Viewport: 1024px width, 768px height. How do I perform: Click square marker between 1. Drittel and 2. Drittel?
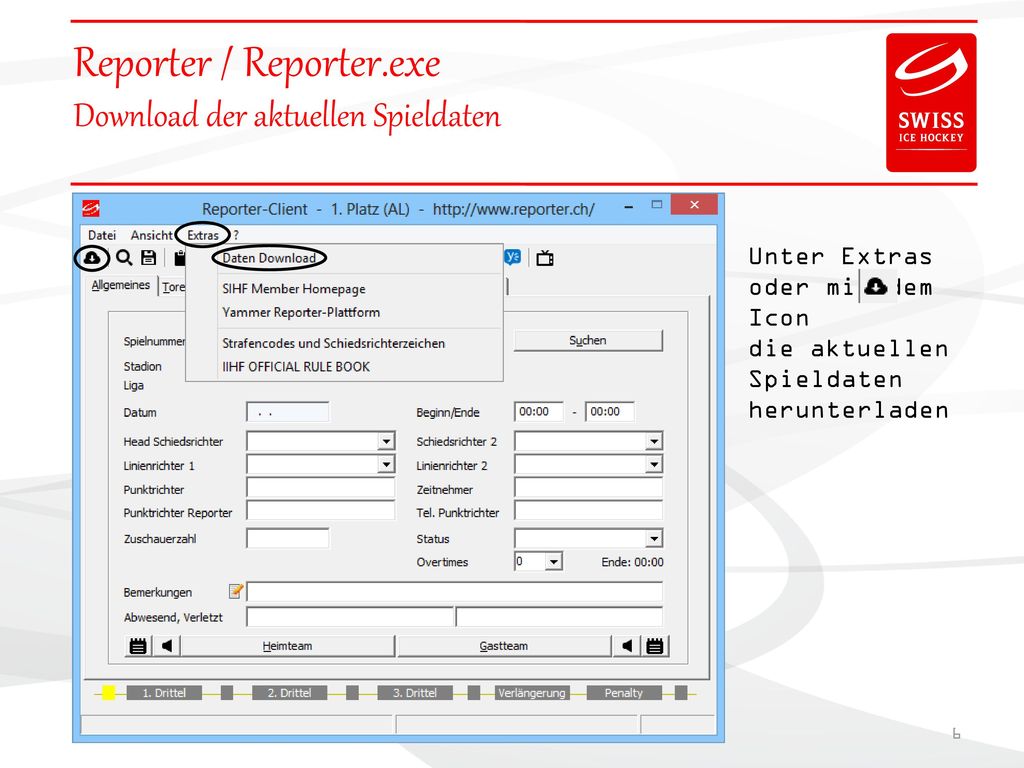227,693
